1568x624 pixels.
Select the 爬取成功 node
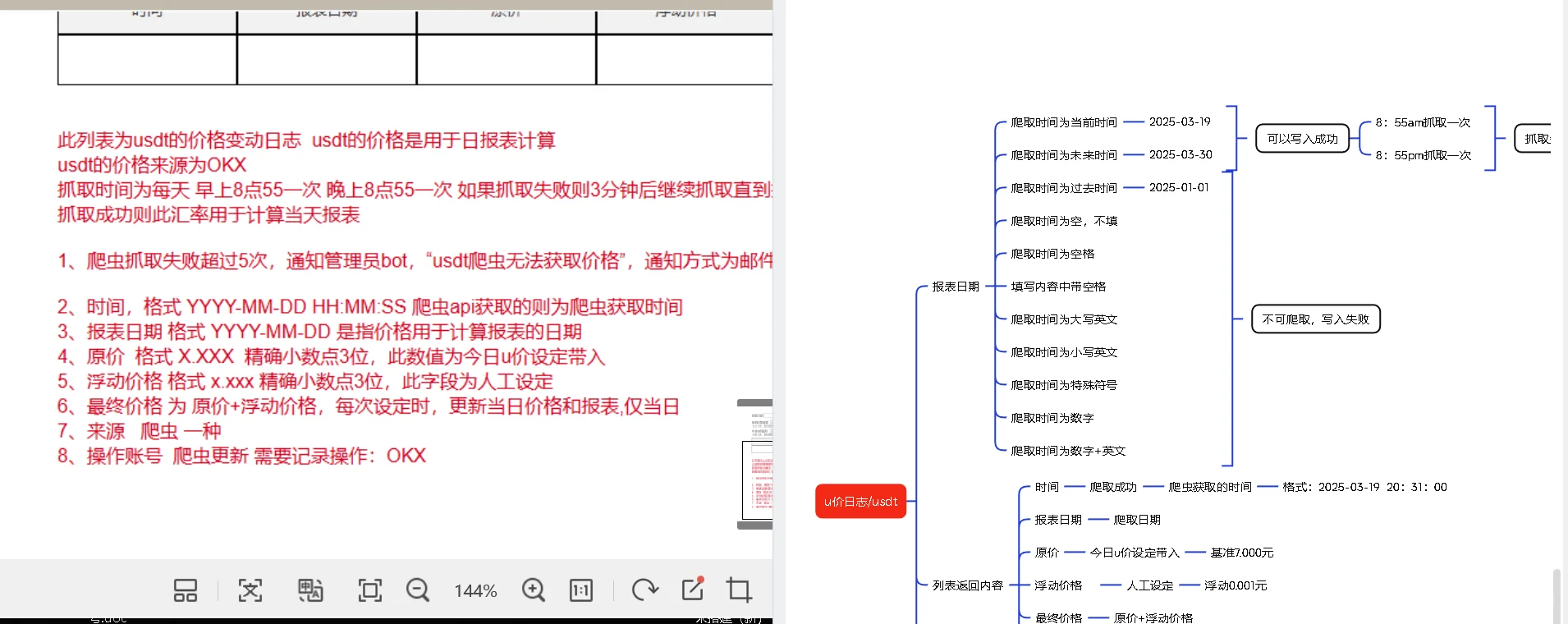point(1113,487)
